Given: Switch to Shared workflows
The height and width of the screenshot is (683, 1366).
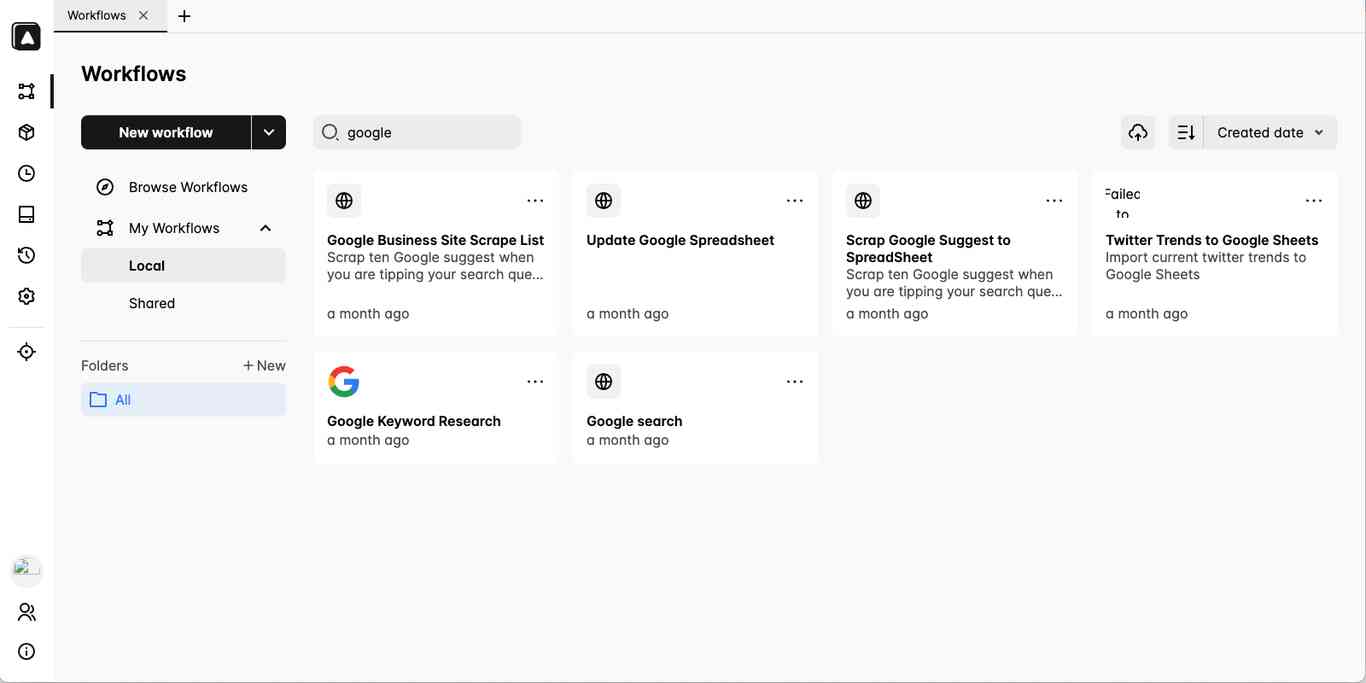Looking at the screenshot, I should tap(152, 303).
